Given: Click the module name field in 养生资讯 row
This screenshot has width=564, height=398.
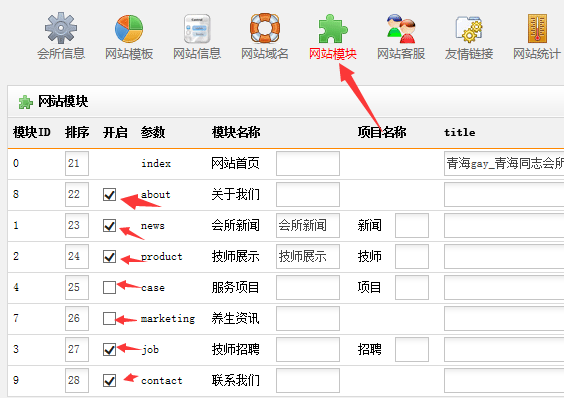Looking at the screenshot, I should 308,318.
